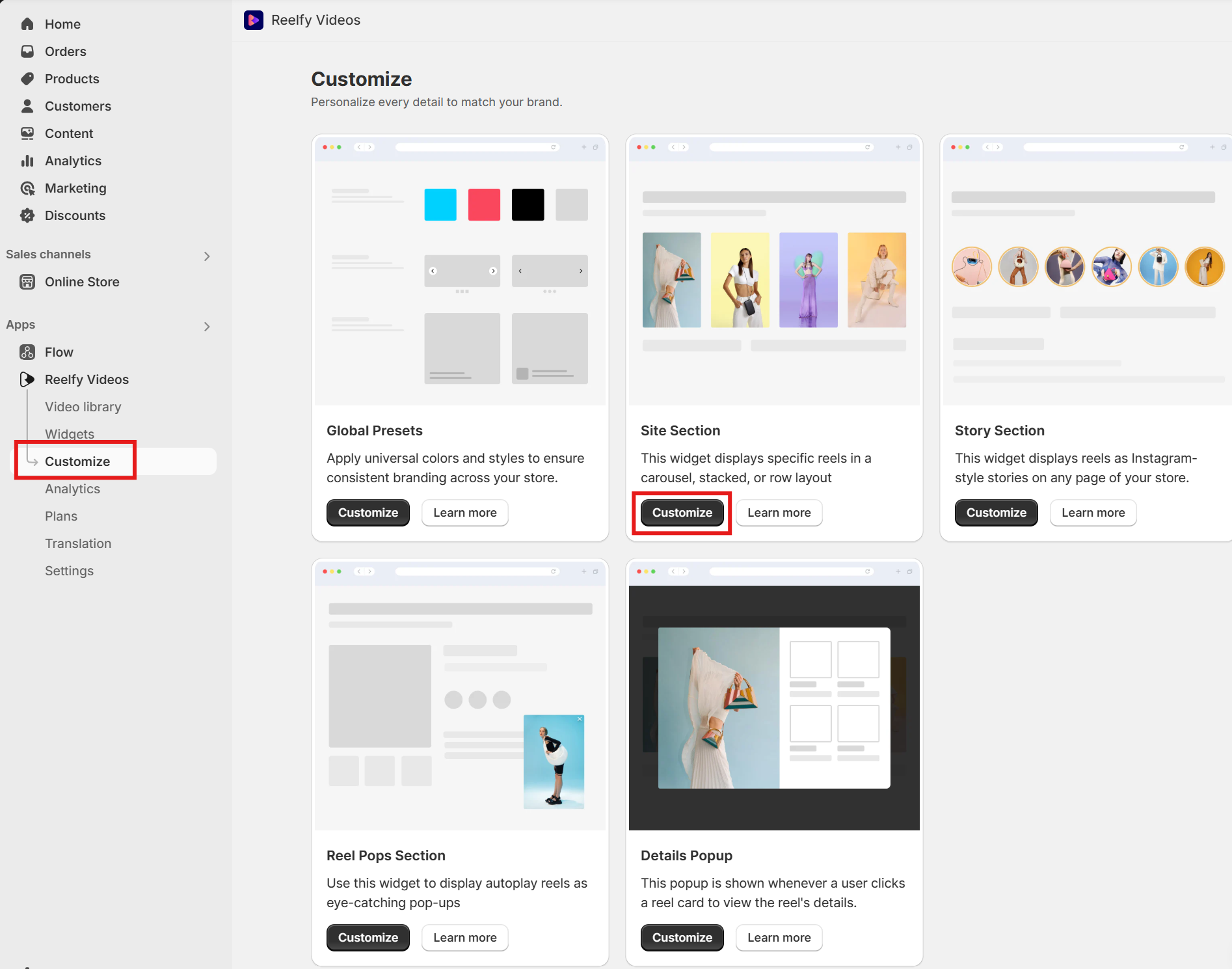Open Marketing in the sidebar
This screenshot has width=1232, height=969.
point(75,188)
